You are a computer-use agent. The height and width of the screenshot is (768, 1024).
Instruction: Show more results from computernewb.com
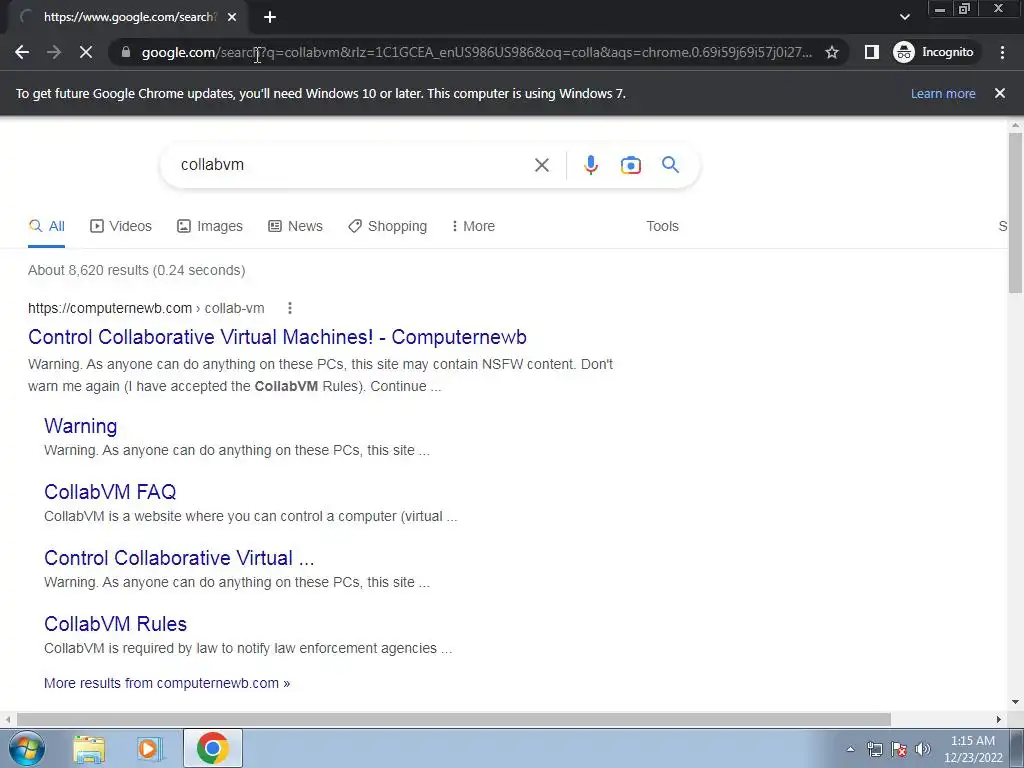point(167,683)
